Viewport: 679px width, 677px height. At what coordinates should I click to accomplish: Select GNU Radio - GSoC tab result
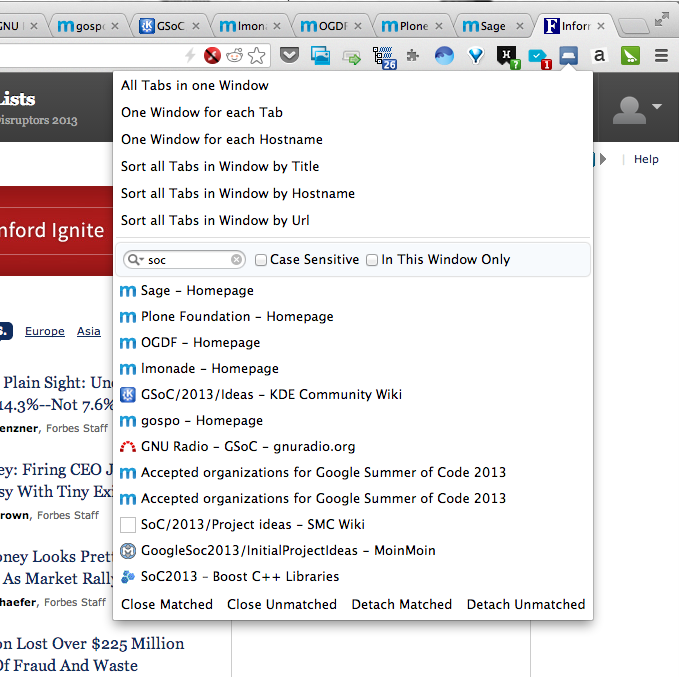coord(248,446)
